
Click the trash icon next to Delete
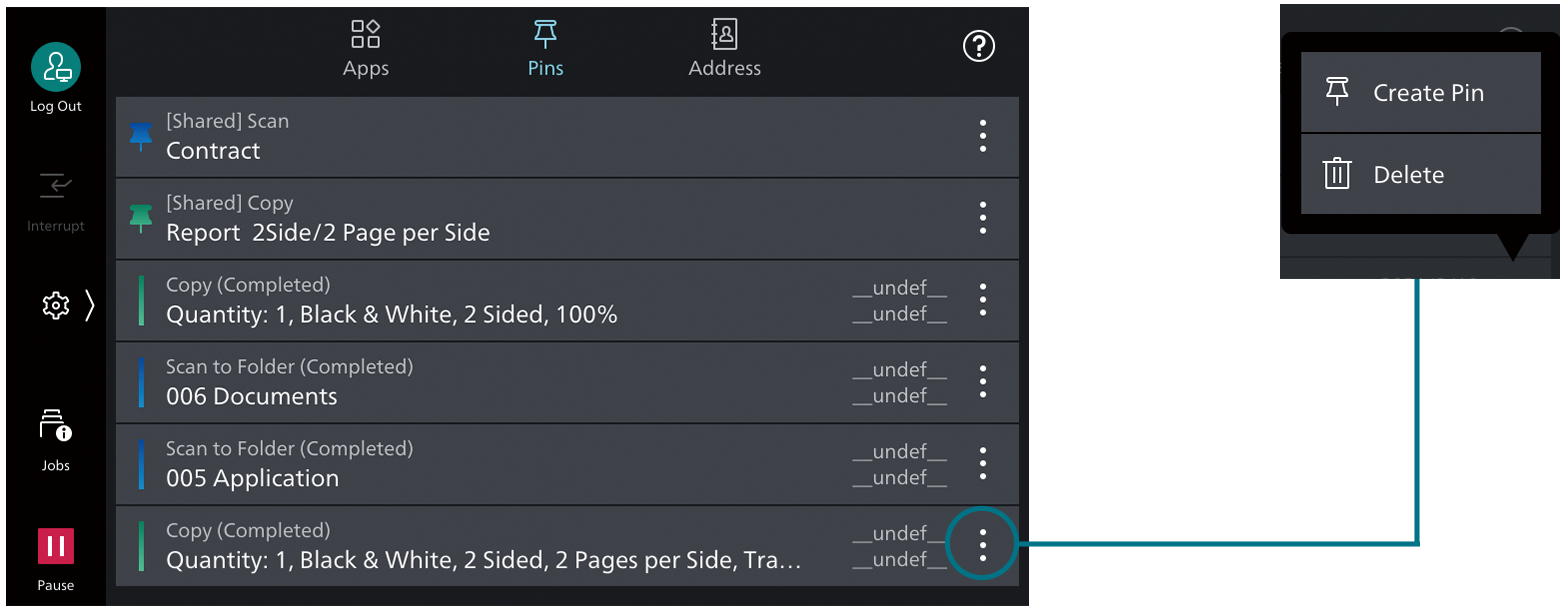1337,173
